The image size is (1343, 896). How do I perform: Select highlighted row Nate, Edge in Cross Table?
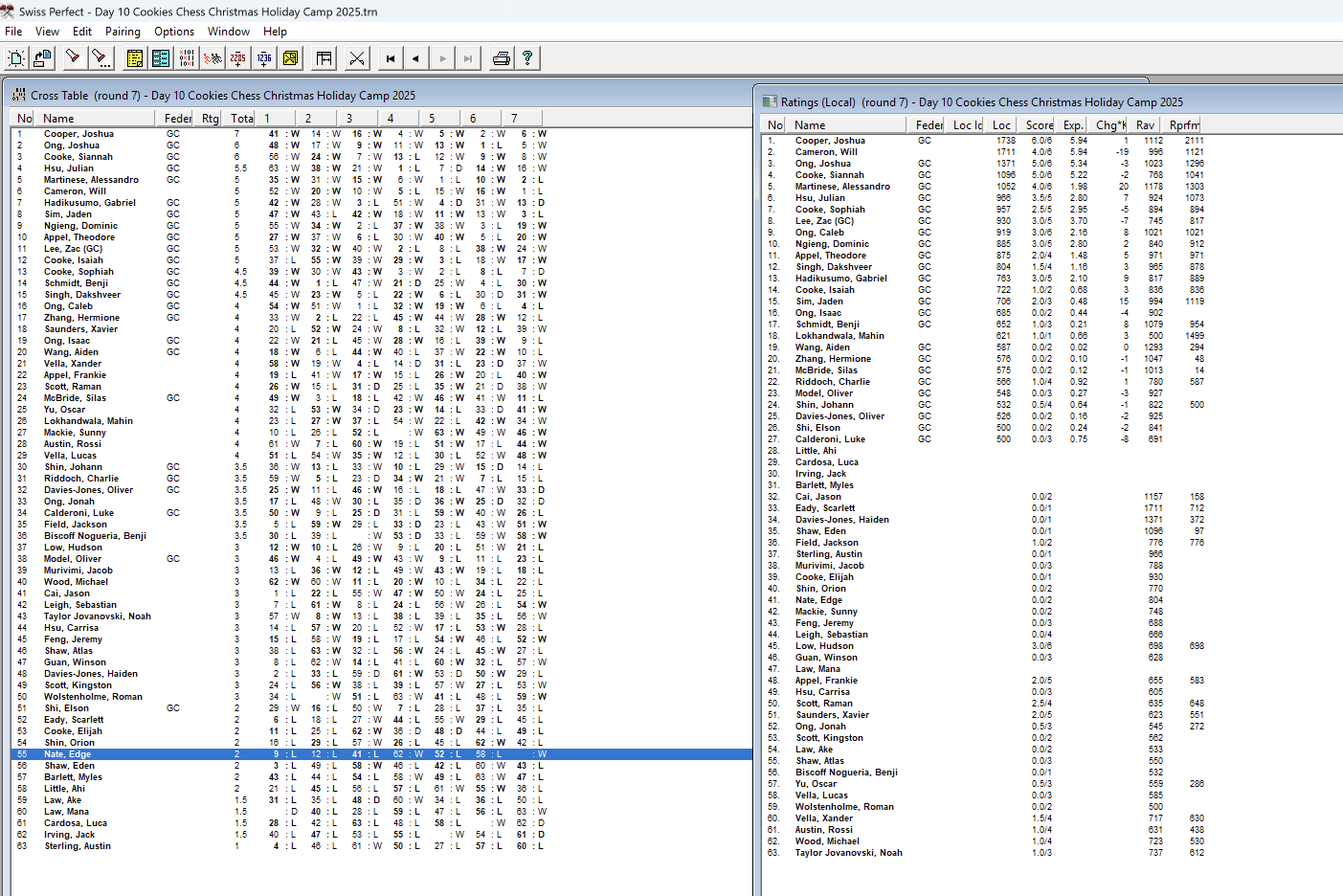pyautogui.click(x=381, y=754)
